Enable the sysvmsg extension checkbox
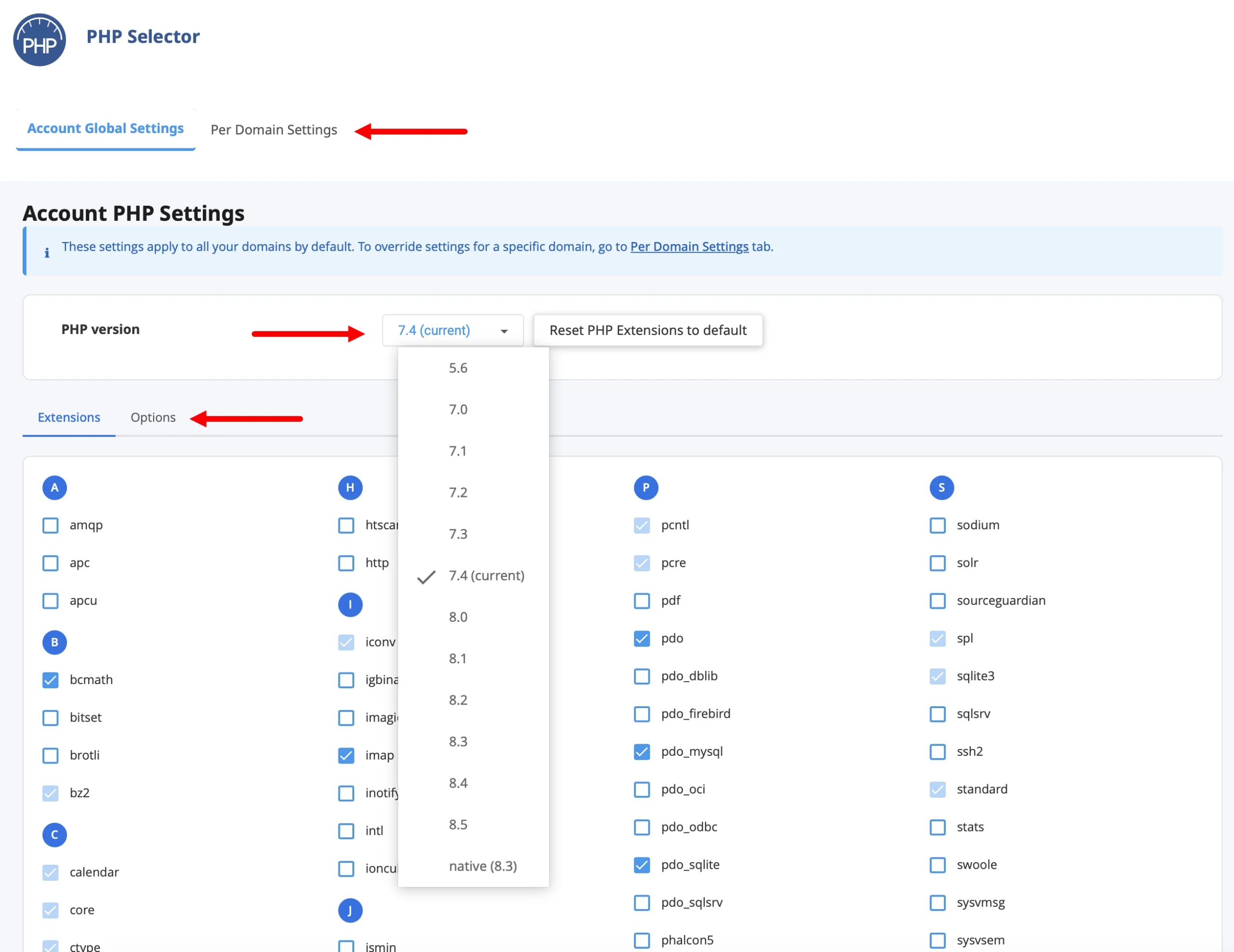 pyautogui.click(x=938, y=903)
